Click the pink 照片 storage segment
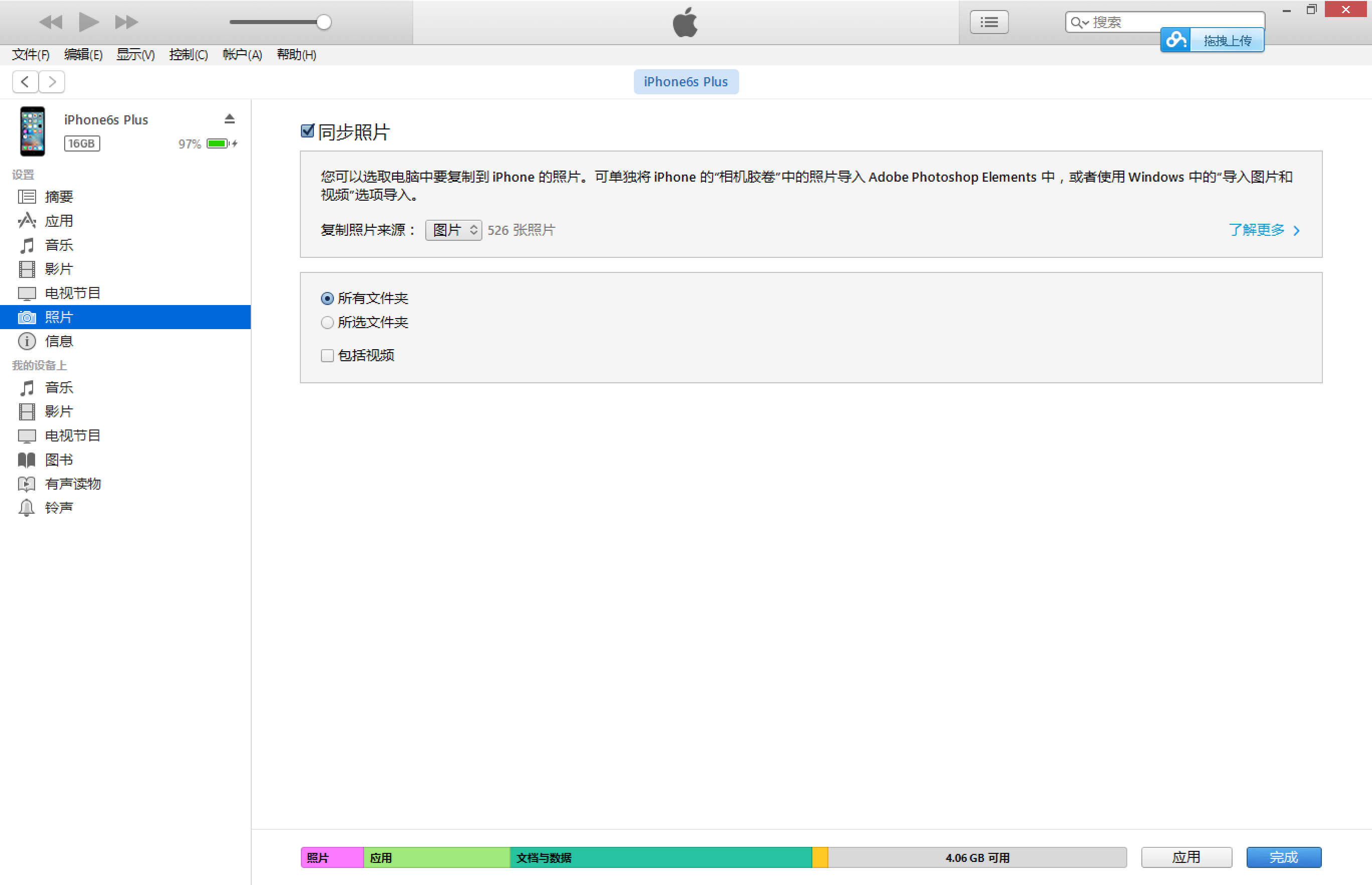This screenshot has width=1372, height=885. 332,857
